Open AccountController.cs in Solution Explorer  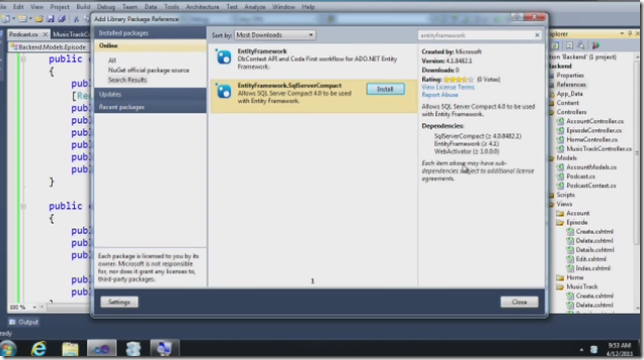(594, 121)
